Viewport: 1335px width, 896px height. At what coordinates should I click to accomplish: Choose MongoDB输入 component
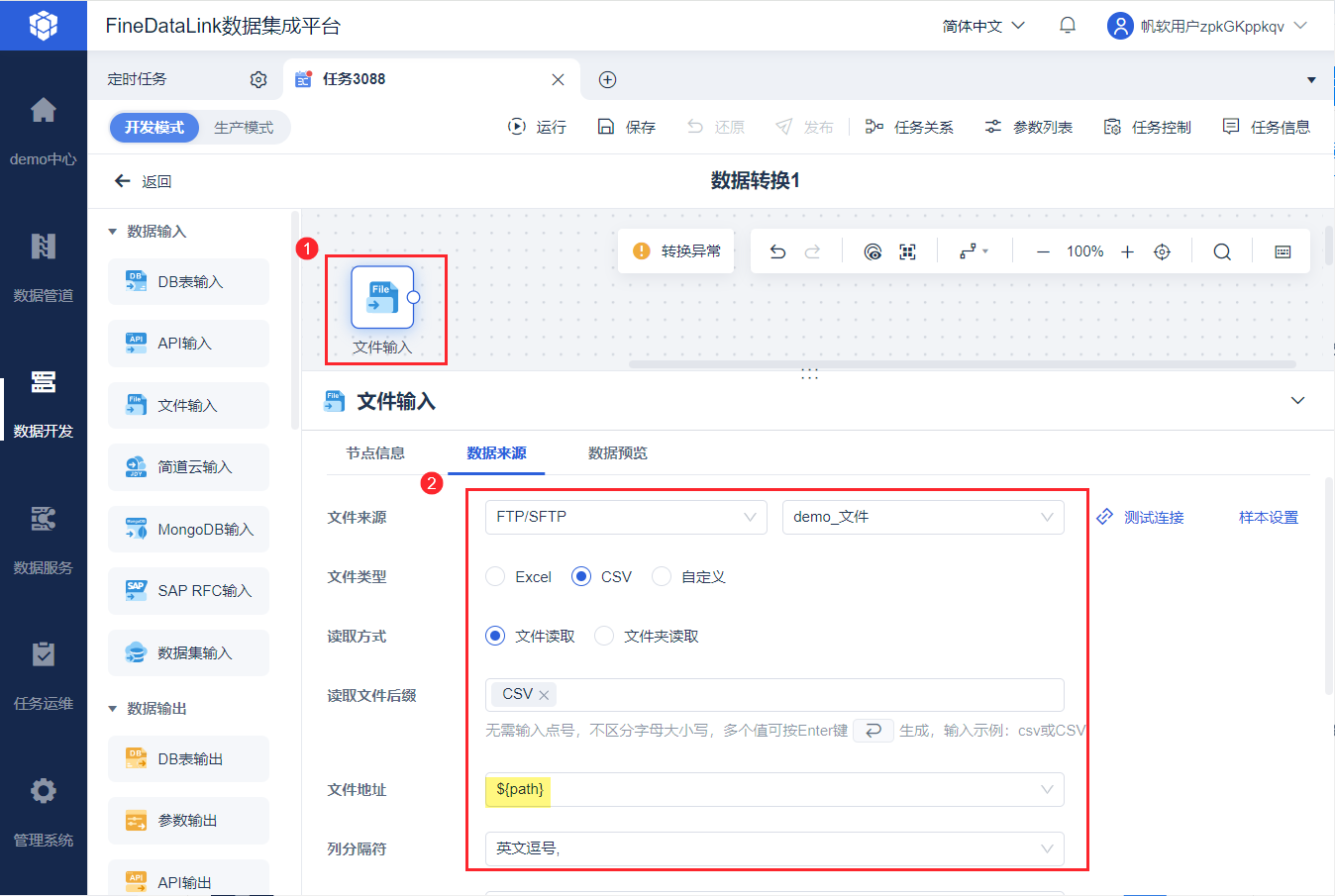[x=188, y=530]
